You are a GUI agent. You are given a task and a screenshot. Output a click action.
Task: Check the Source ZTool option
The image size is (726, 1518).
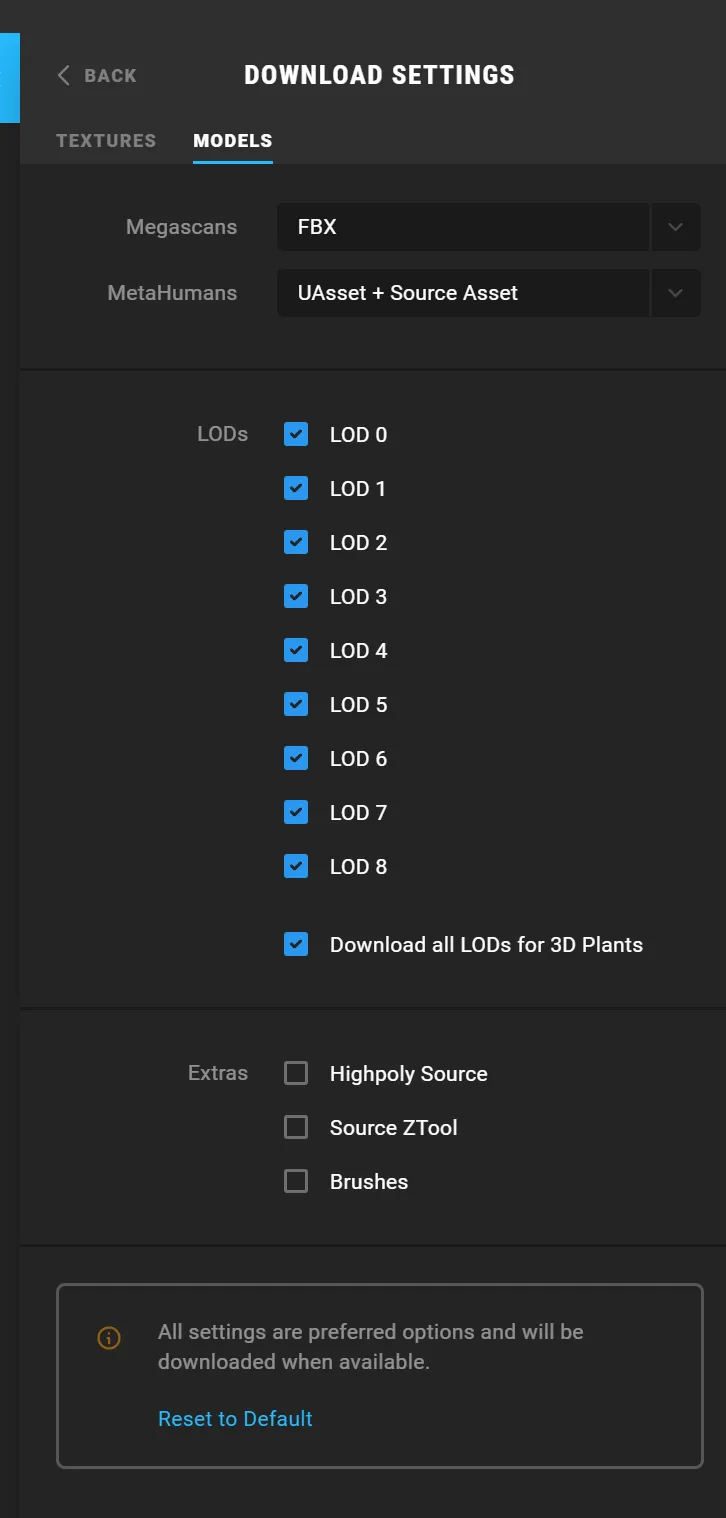tap(296, 1127)
